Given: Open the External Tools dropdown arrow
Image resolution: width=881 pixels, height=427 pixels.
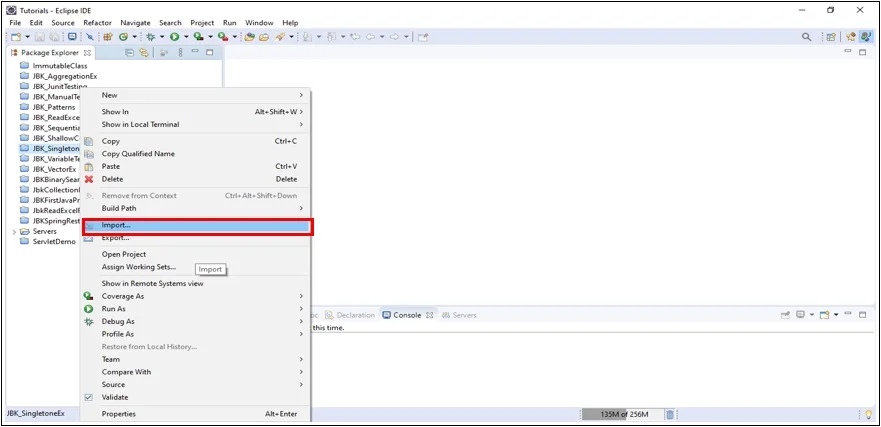Looking at the screenshot, I should (x=235, y=37).
